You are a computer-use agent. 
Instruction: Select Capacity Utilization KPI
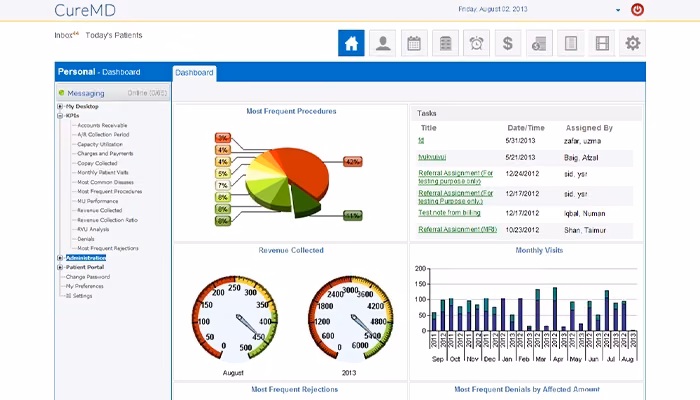(100, 144)
